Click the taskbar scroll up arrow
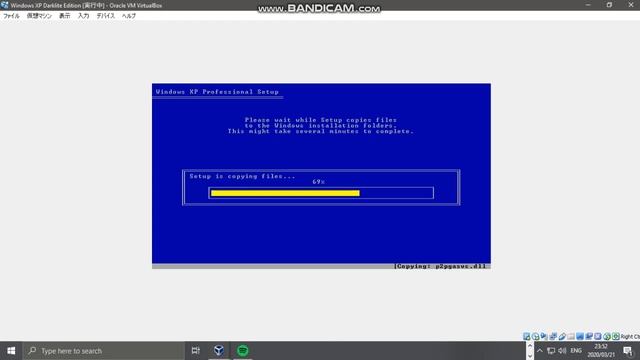The height and width of the screenshot is (360, 640). click(x=530, y=345)
